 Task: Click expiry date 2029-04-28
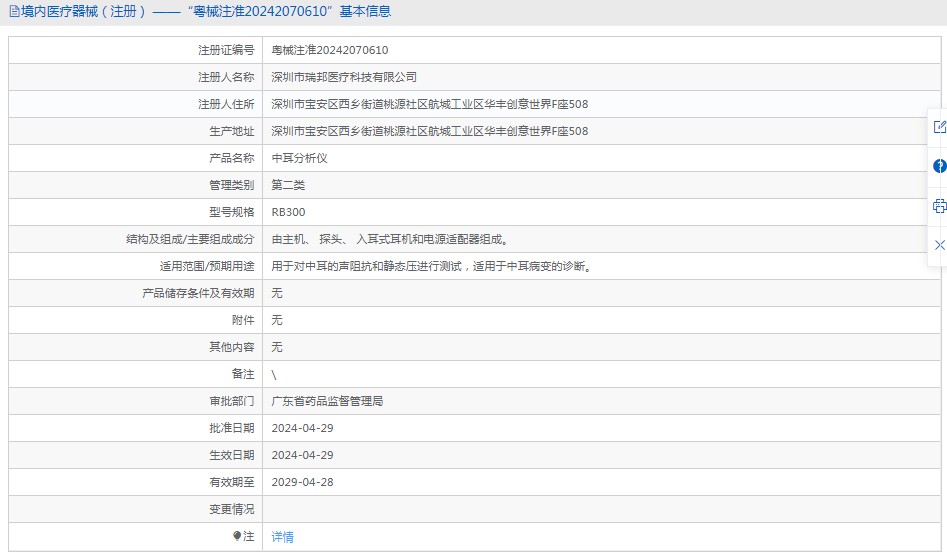(x=302, y=482)
